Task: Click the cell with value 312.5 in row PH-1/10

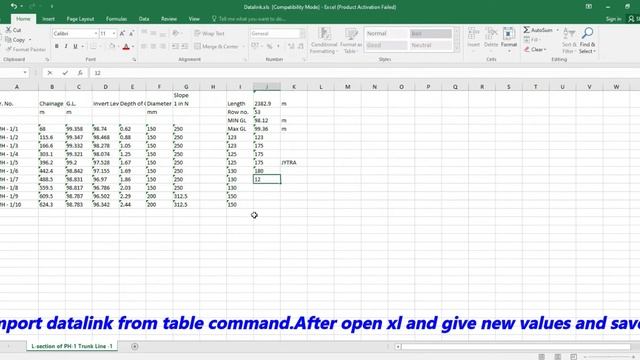Action: [x=186, y=204]
